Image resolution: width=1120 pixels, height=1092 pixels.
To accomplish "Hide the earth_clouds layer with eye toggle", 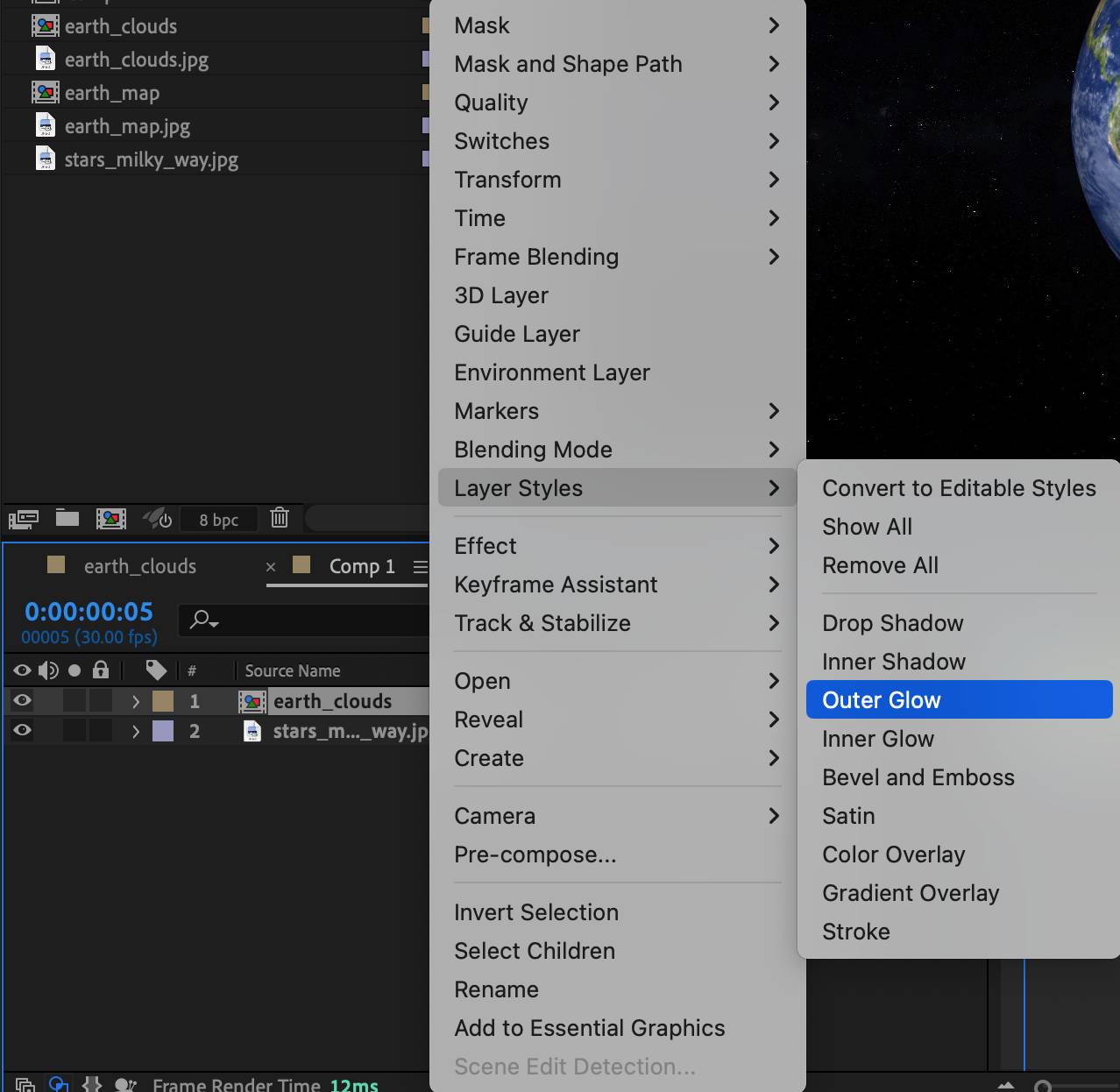I will point(23,700).
